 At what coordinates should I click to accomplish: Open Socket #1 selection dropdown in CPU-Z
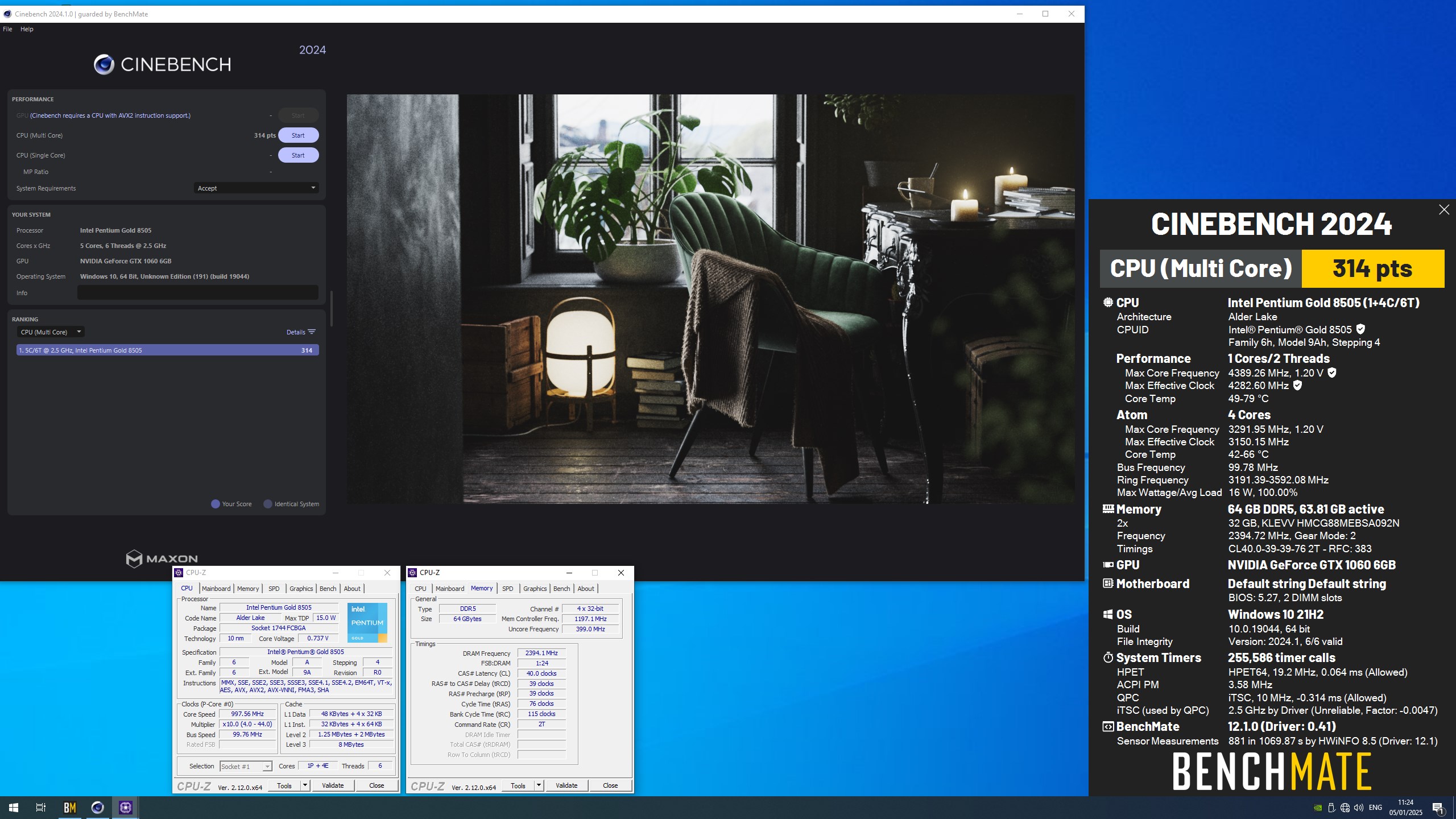pos(246,766)
